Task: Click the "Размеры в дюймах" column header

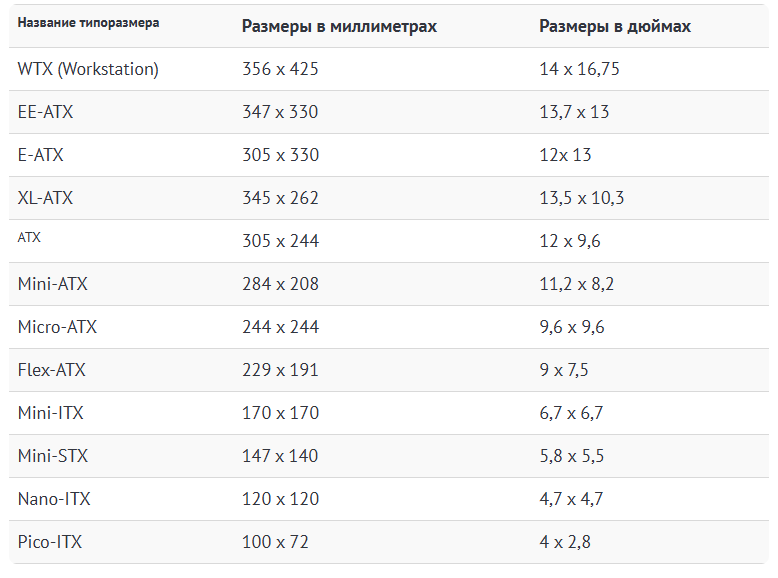Action: click(x=615, y=26)
